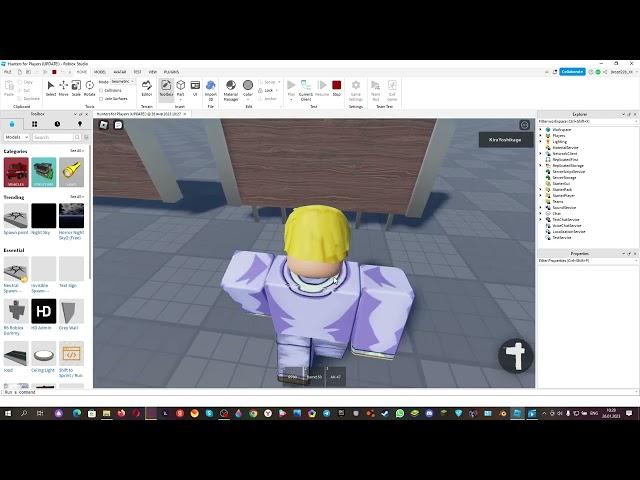Switch to the VIEW ribbon tab
The image size is (640, 480).
click(153, 72)
